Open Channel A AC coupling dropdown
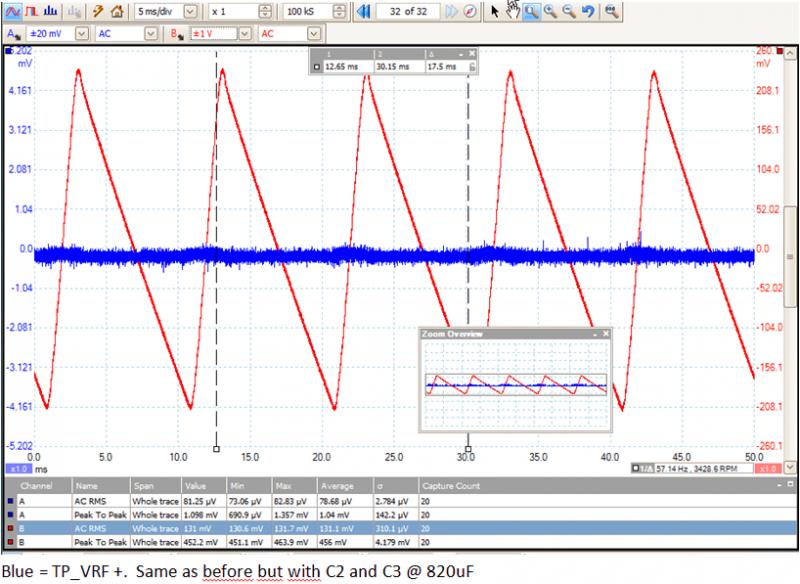The width and height of the screenshot is (800, 584). point(151,34)
